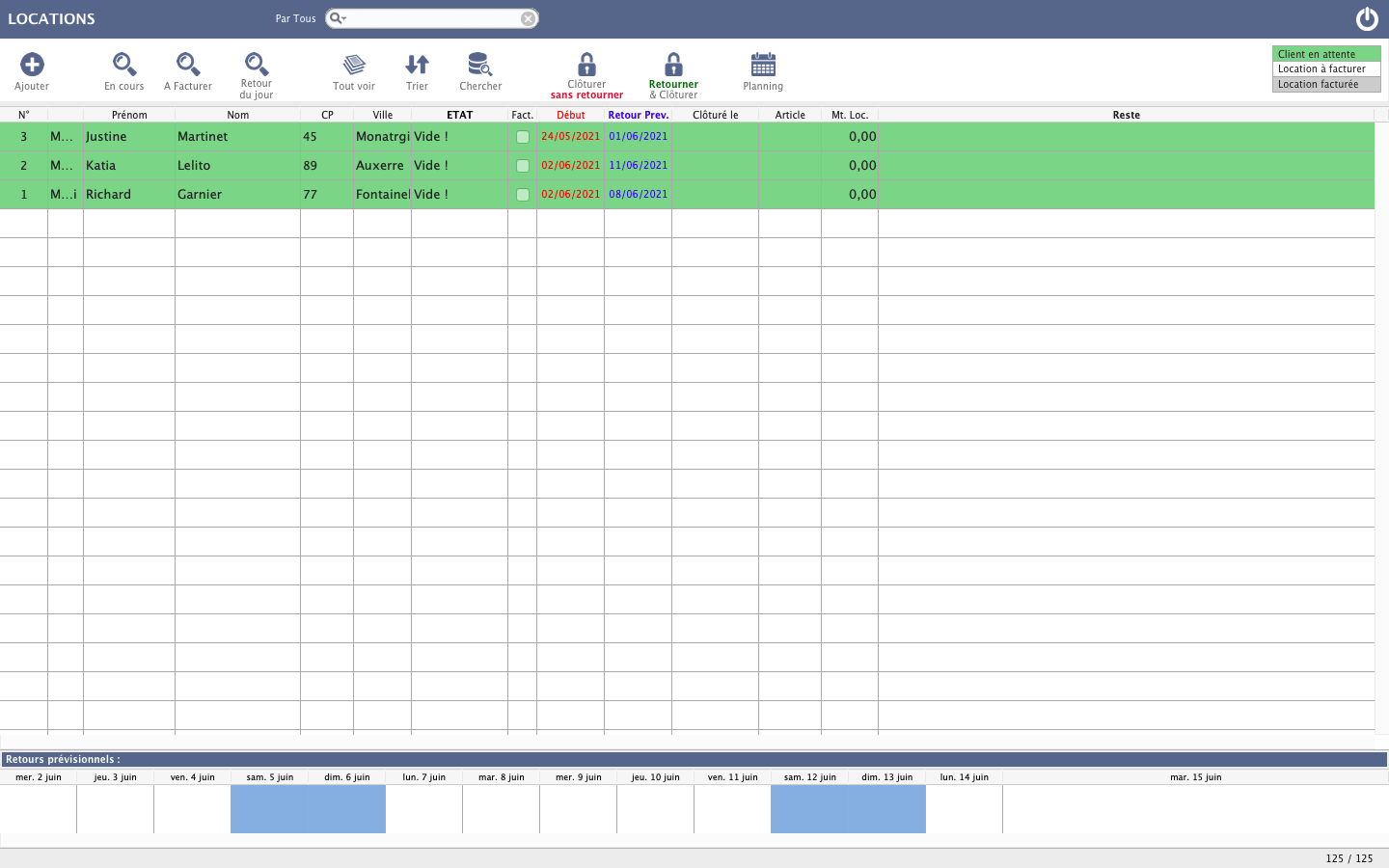Clear the search field with X button
Screen dimensions: 1389x868
coord(528,18)
